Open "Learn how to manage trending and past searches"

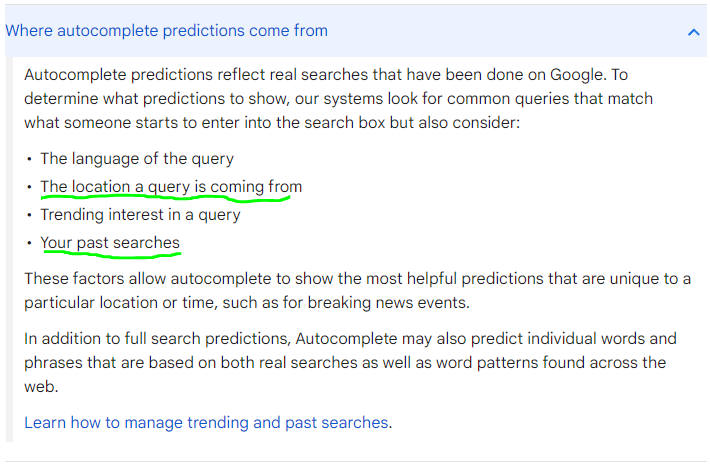point(206,422)
